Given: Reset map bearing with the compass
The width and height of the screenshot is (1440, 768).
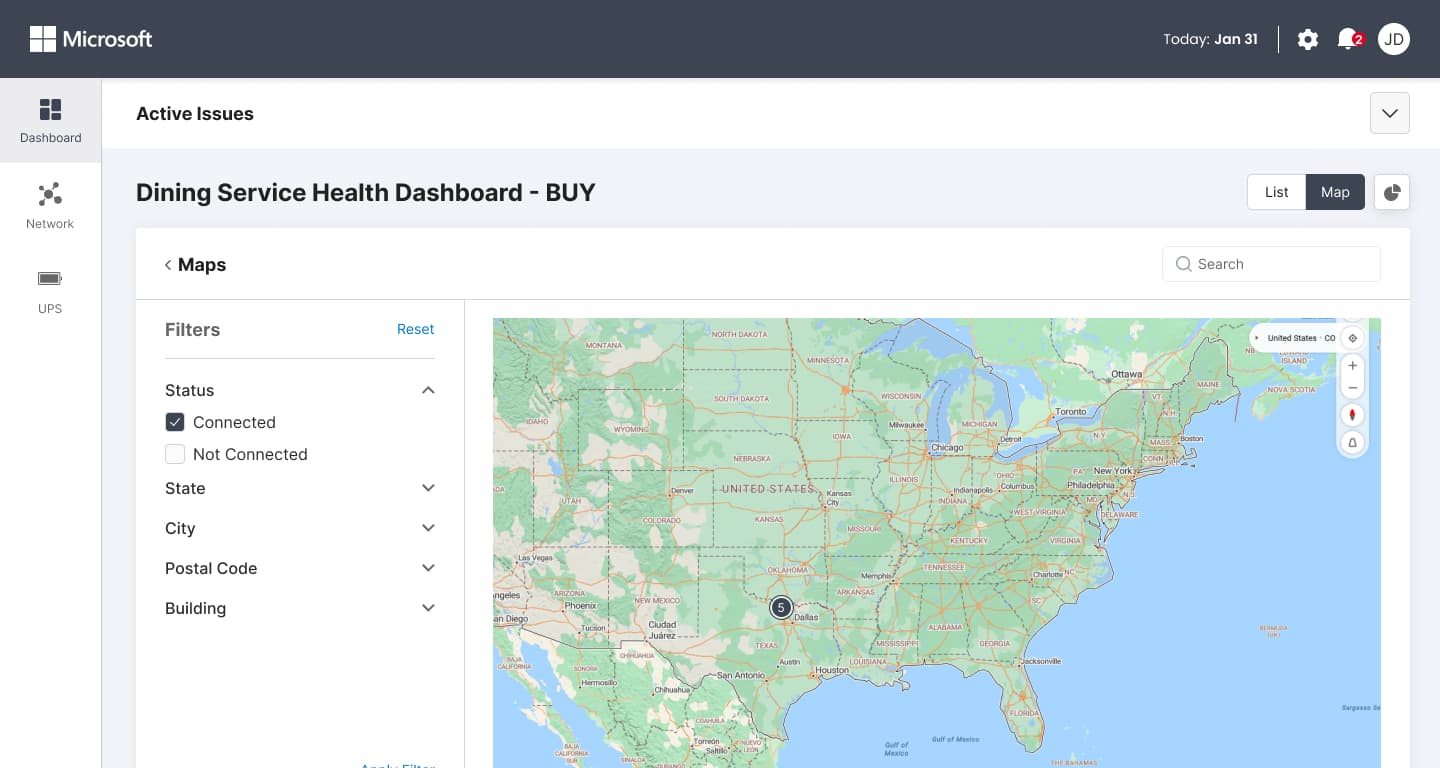Looking at the screenshot, I should pos(1353,414).
